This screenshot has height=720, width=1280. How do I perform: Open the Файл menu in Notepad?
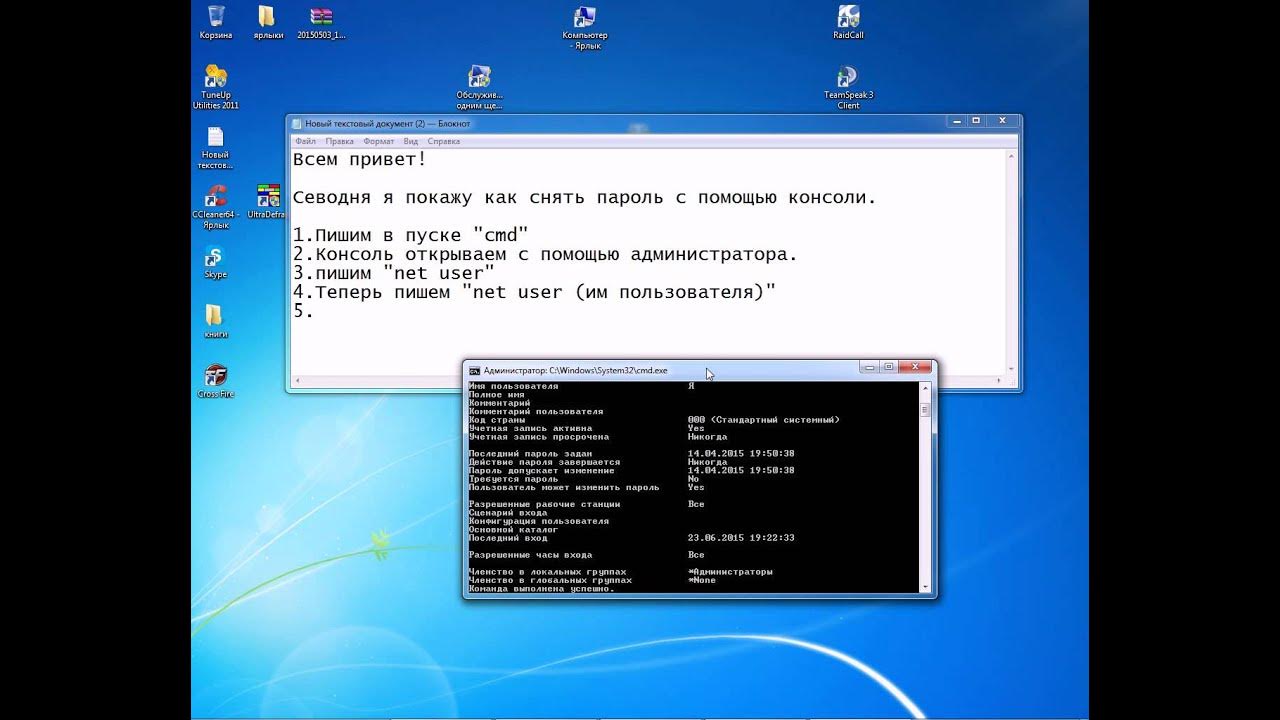[x=305, y=142]
